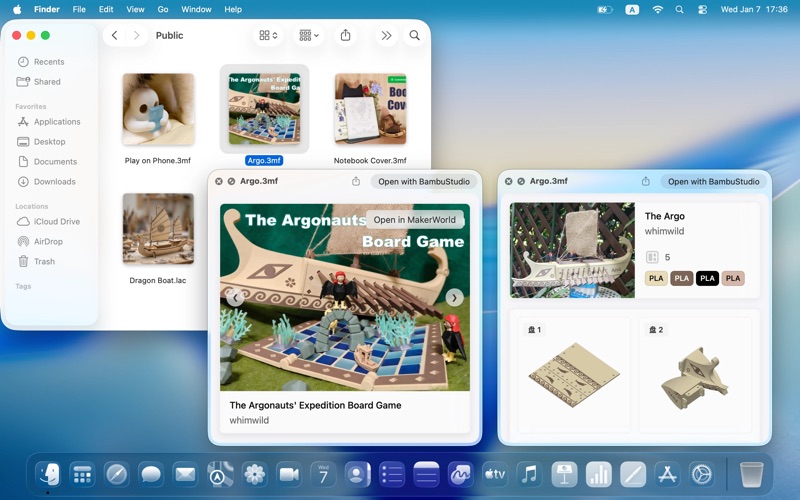Open the View menu
Screen dimensions: 800x500
point(135,9)
